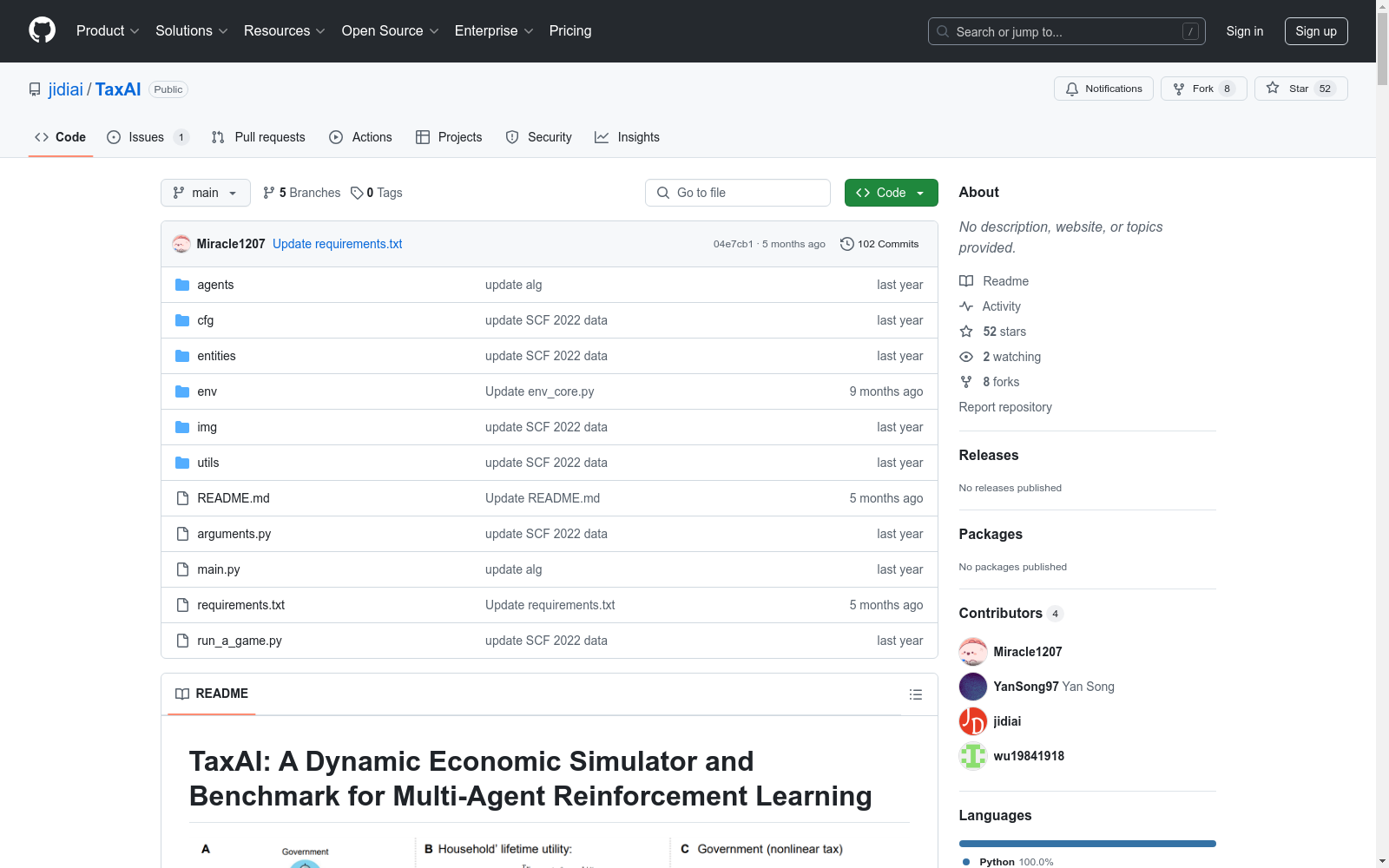Switch to the Security tab

click(x=539, y=137)
